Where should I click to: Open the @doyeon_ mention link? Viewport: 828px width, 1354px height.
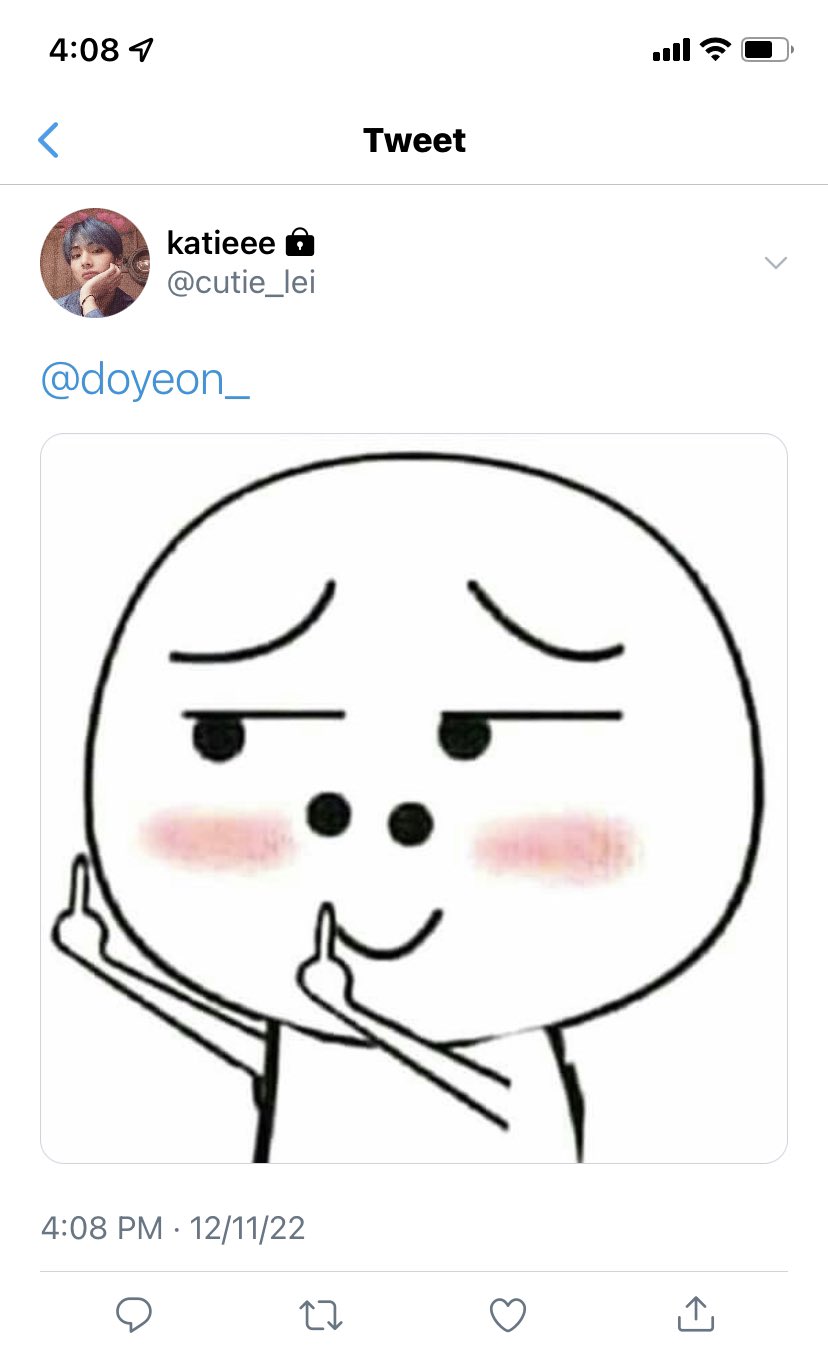coord(145,381)
